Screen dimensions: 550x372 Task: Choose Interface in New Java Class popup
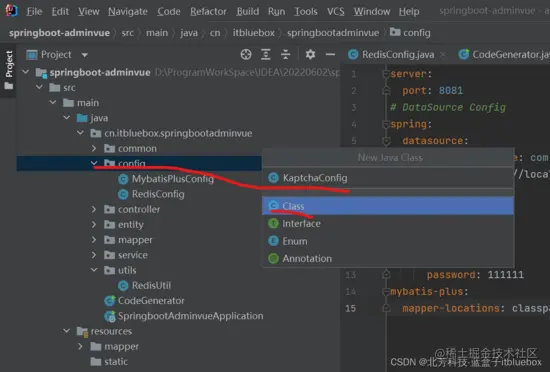[x=388, y=223]
